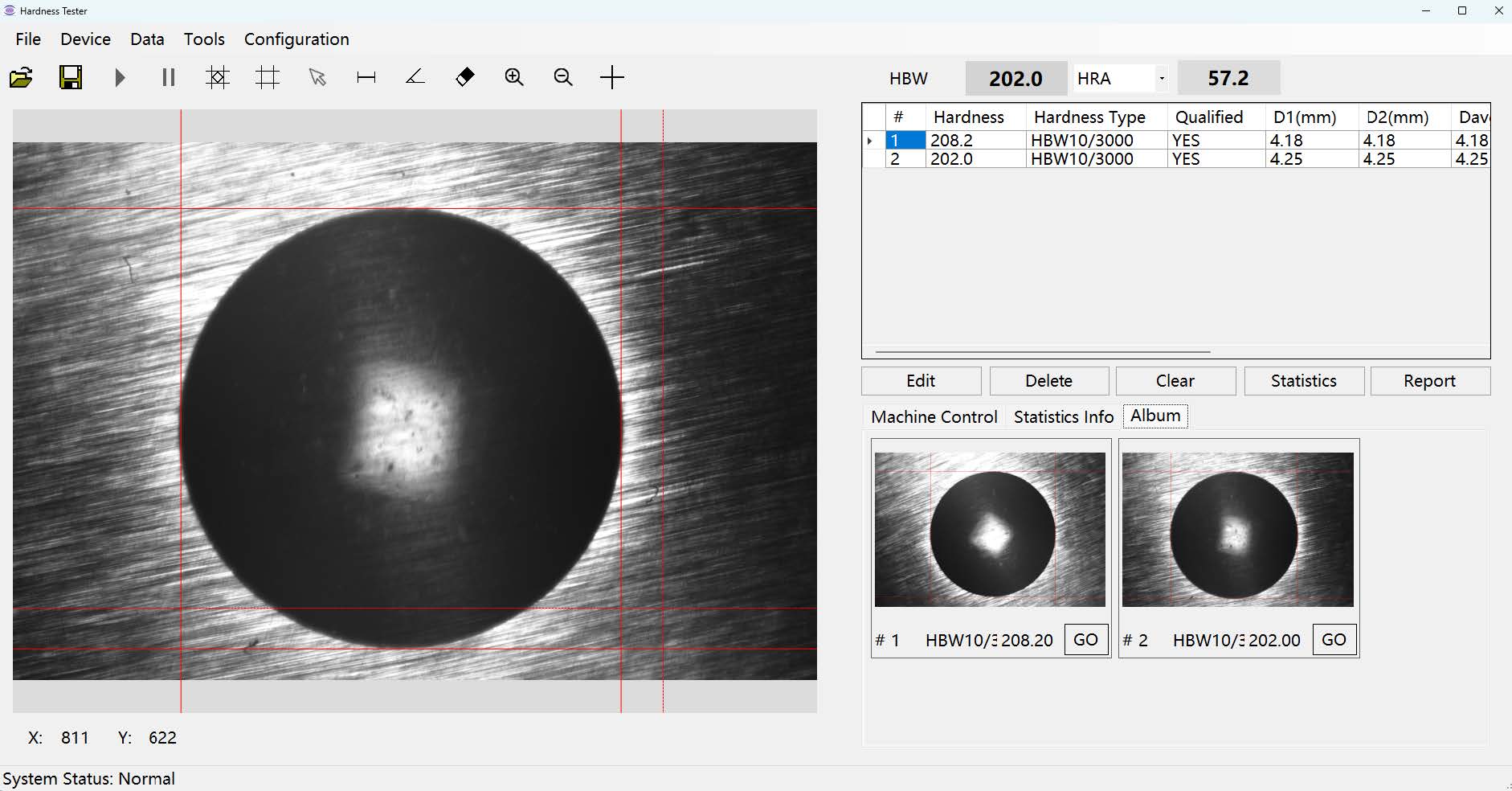Switch to the Machine Control tab
The width and height of the screenshot is (1512, 791).
934,417
